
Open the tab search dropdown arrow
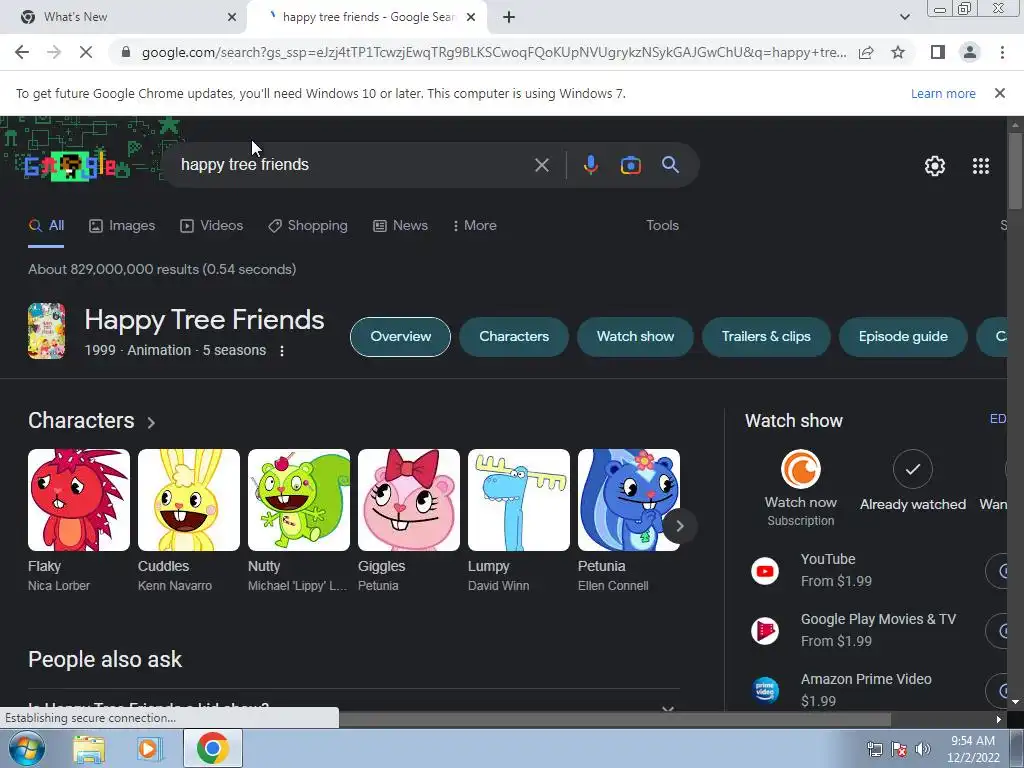pos(904,18)
